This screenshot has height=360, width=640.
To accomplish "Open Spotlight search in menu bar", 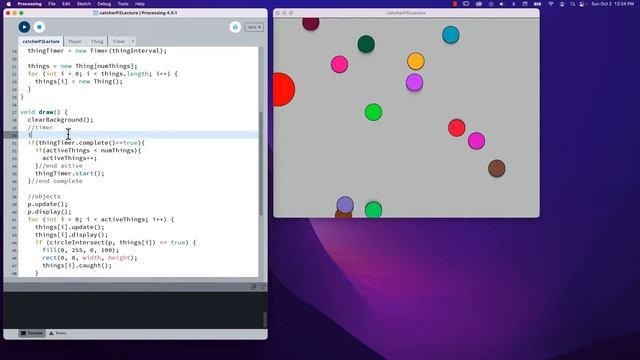I will 573,4.
